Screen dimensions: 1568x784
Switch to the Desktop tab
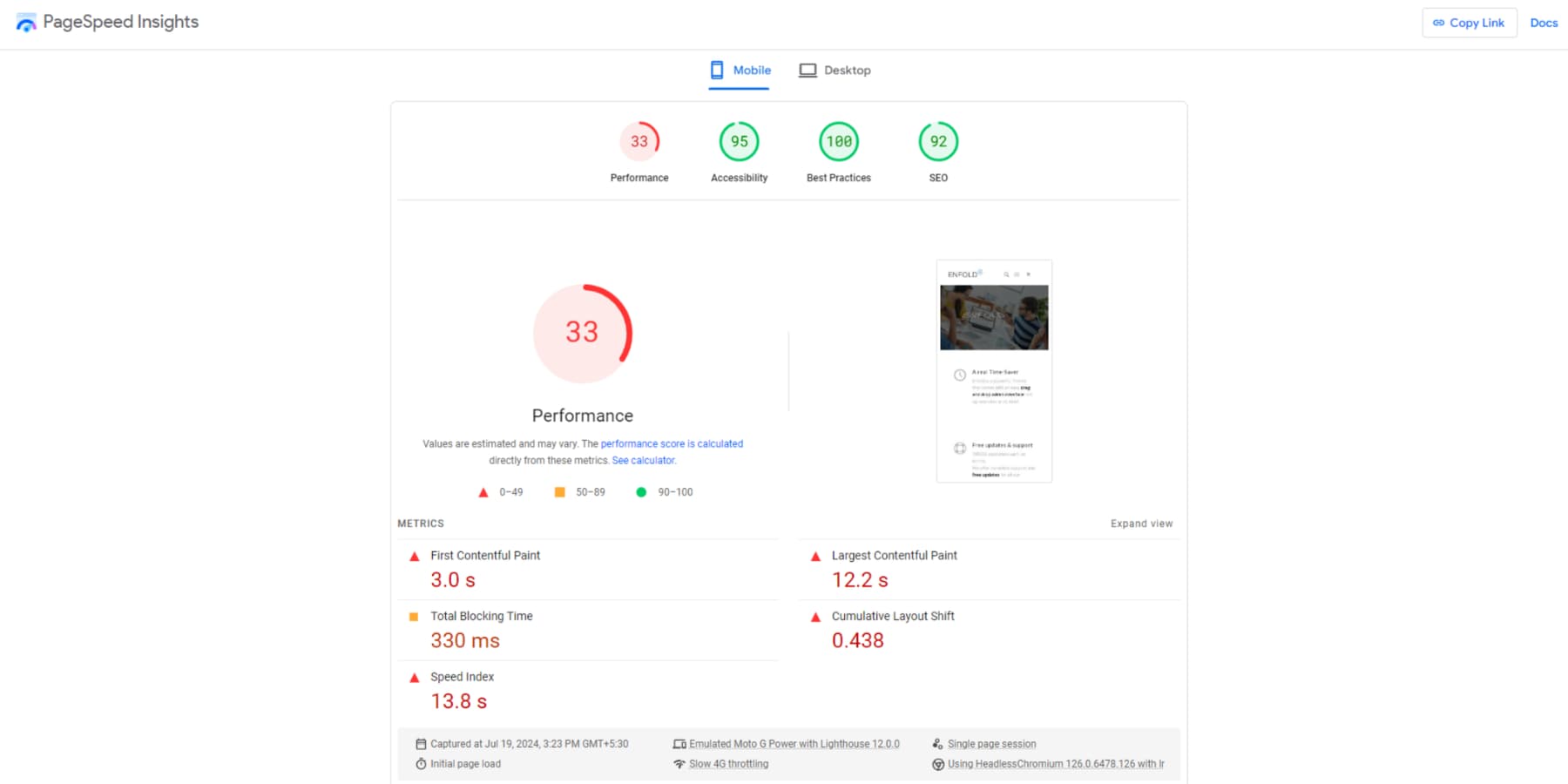(835, 70)
